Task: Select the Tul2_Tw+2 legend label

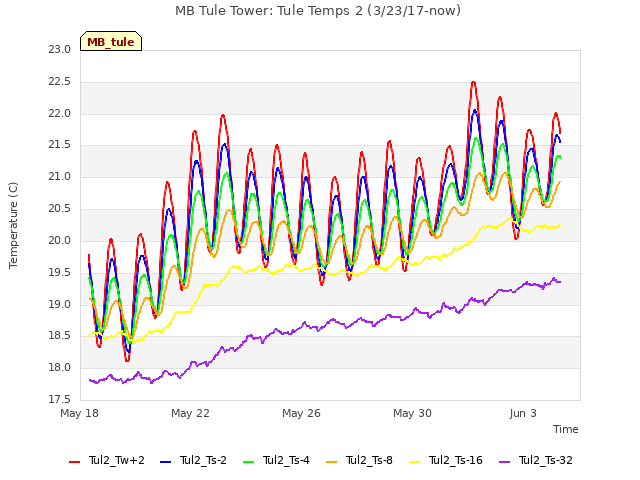Action: click(117, 460)
